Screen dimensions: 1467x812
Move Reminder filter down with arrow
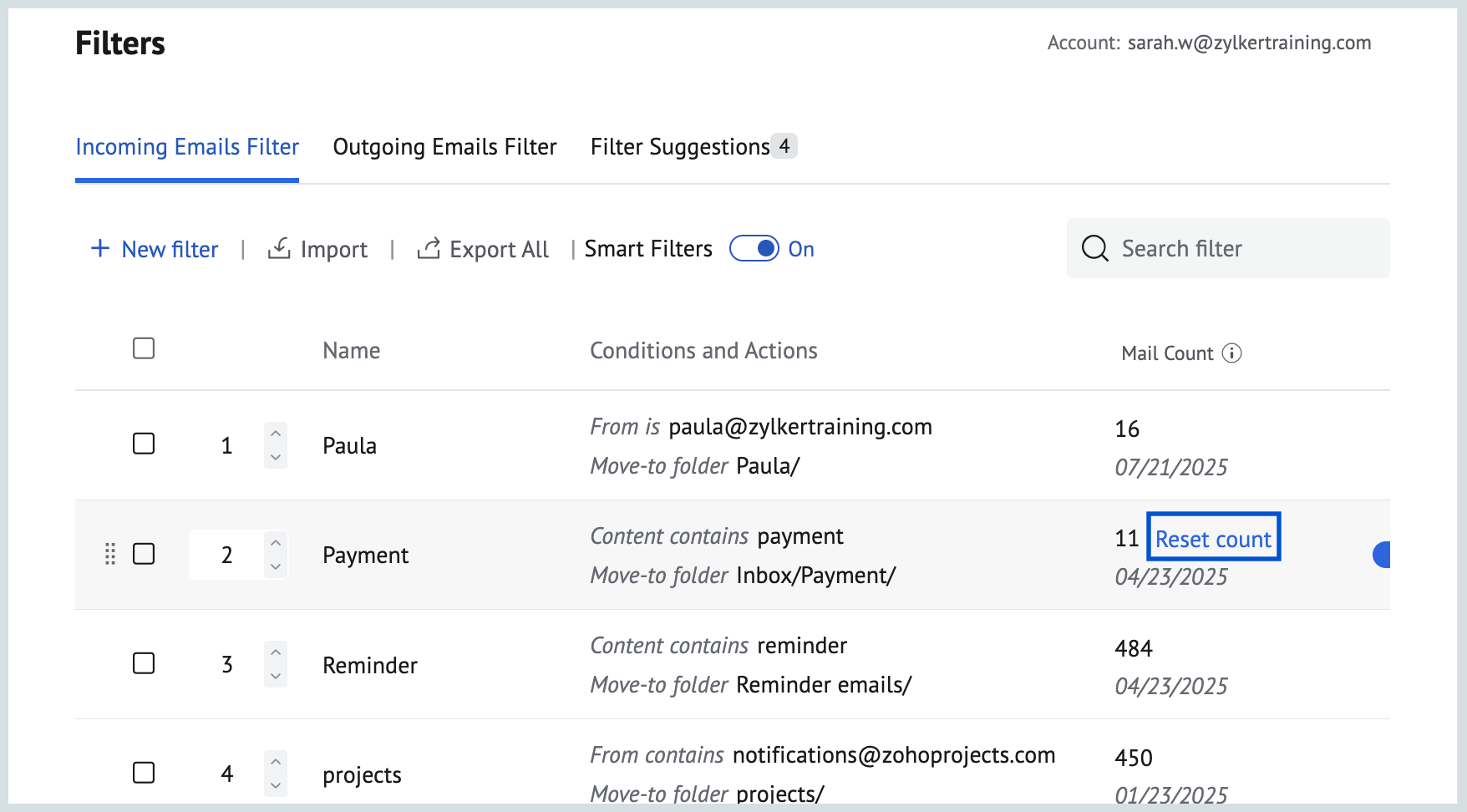(276, 677)
